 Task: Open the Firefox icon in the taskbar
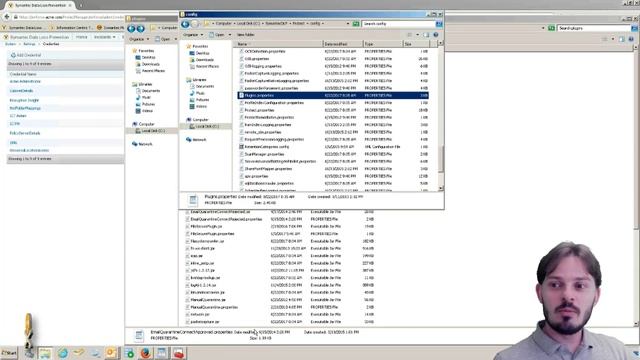point(145,353)
